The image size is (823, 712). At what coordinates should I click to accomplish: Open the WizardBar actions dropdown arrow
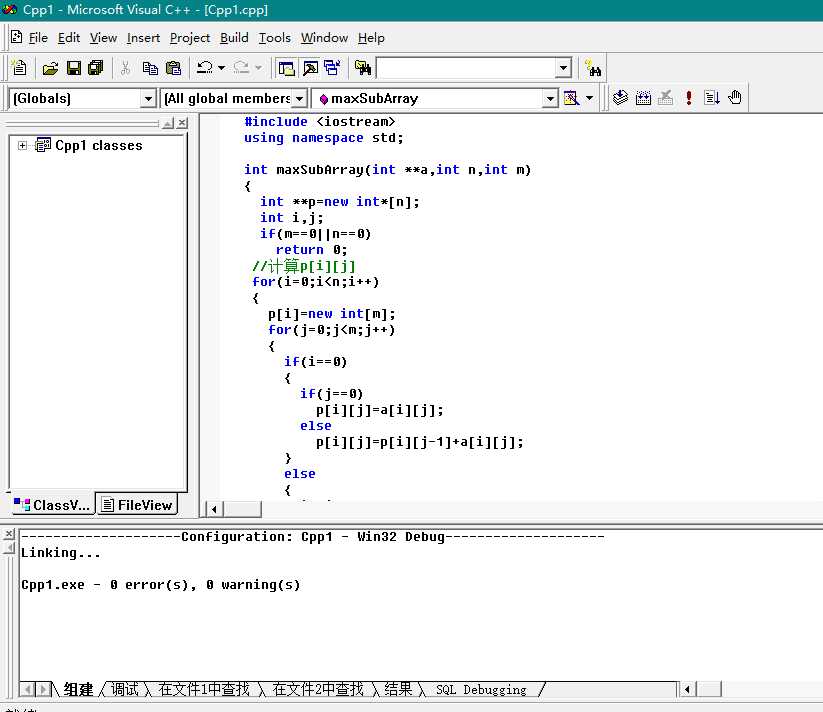click(589, 98)
